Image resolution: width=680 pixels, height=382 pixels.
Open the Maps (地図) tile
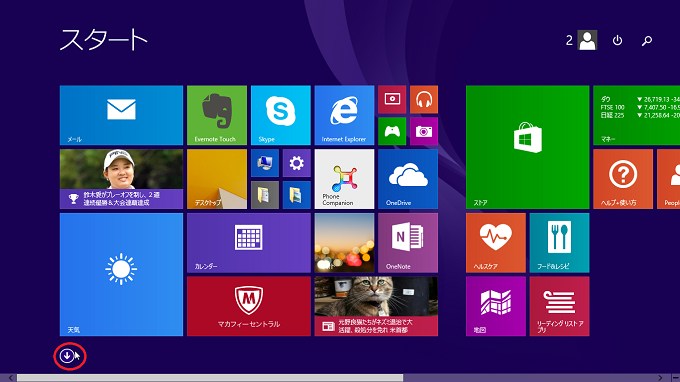pyautogui.click(x=496, y=307)
